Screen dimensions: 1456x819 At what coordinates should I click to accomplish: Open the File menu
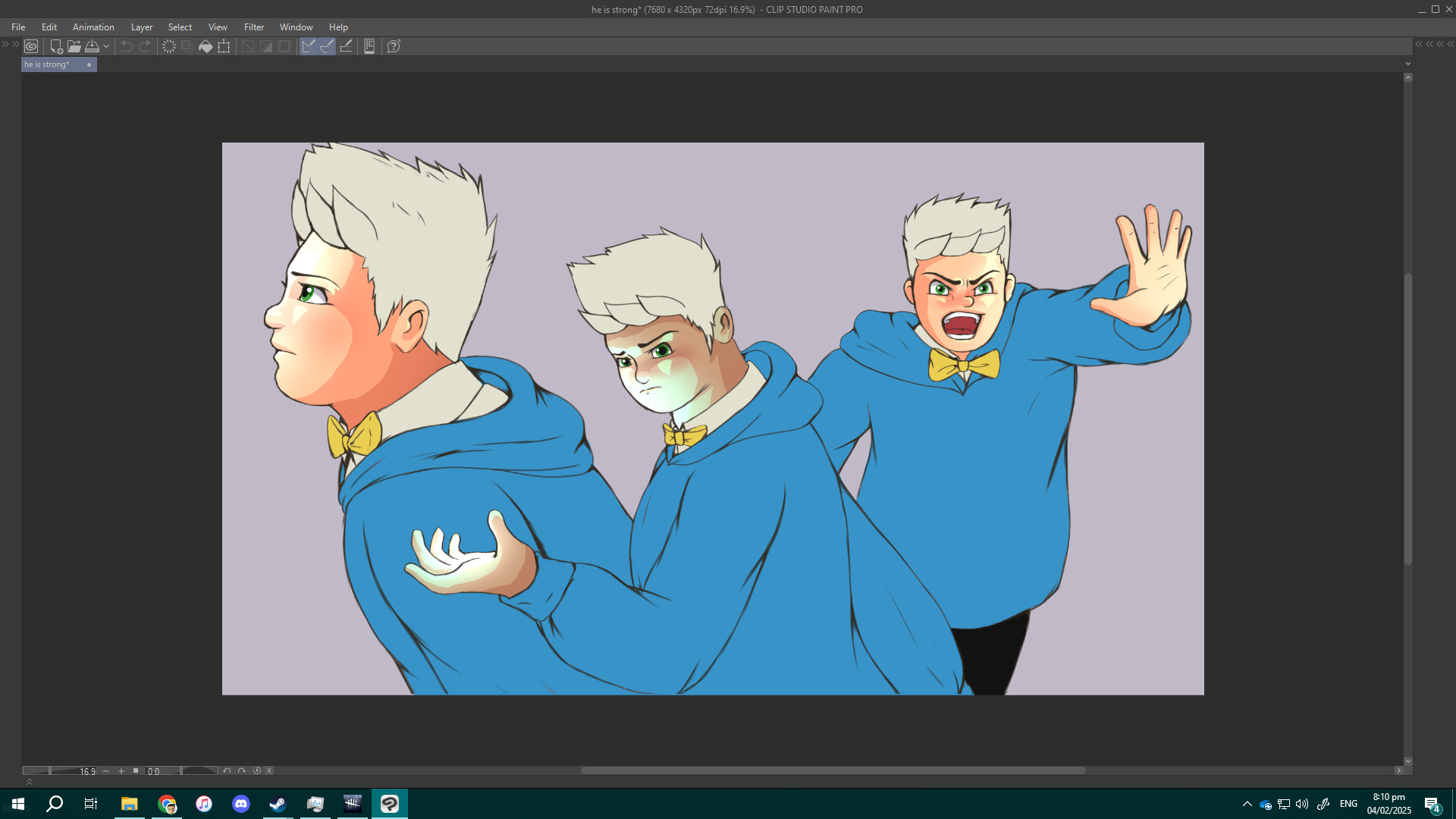coord(18,27)
